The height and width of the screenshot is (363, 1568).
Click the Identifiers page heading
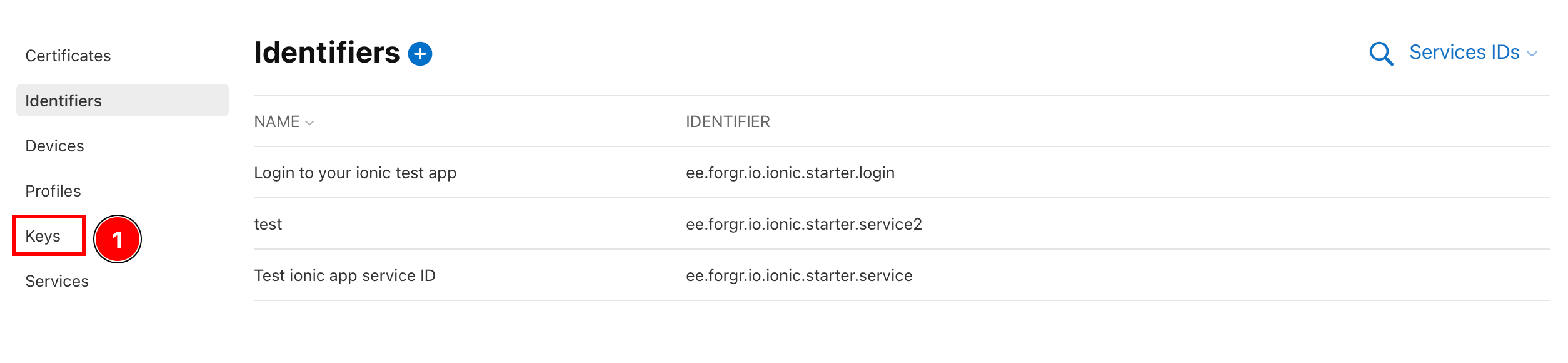pyautogui.click(x=326, y=53)
